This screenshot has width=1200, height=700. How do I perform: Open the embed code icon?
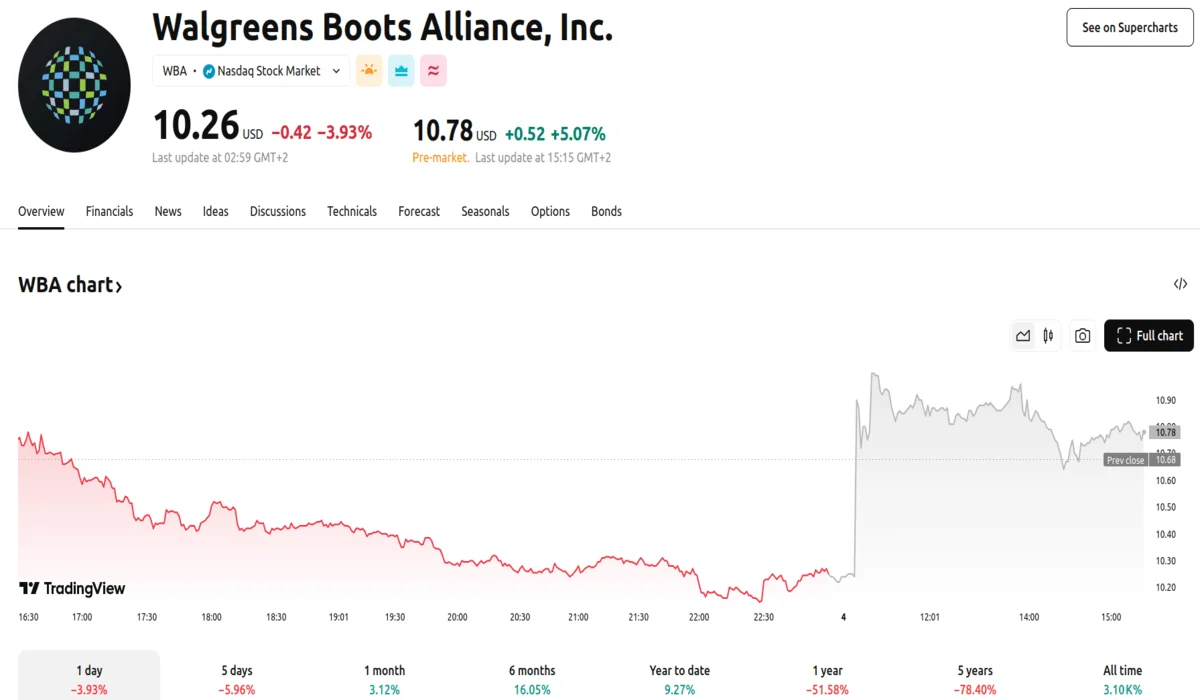(x=1180, y=285)
